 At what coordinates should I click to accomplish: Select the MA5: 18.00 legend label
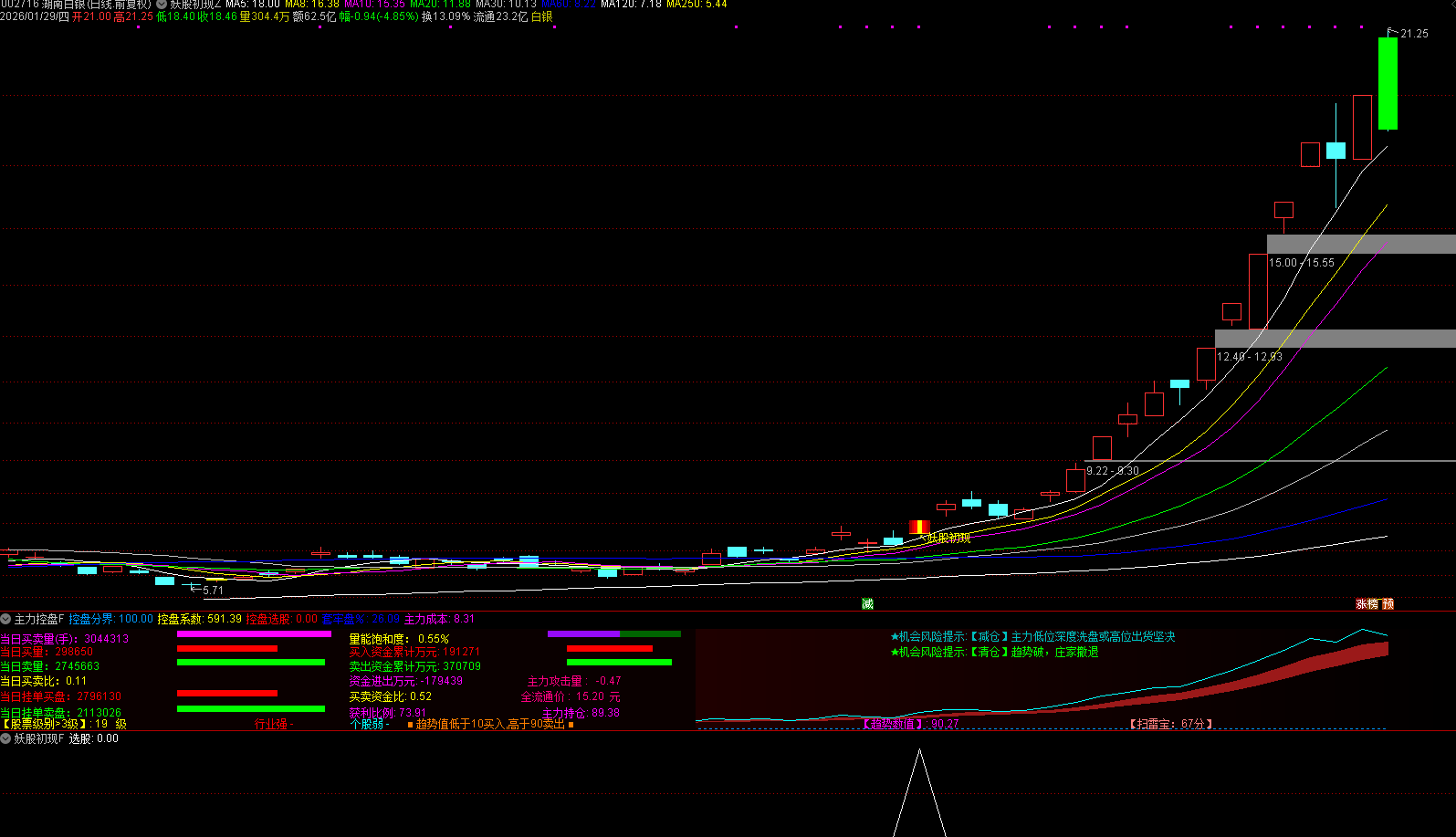(253, 5)
